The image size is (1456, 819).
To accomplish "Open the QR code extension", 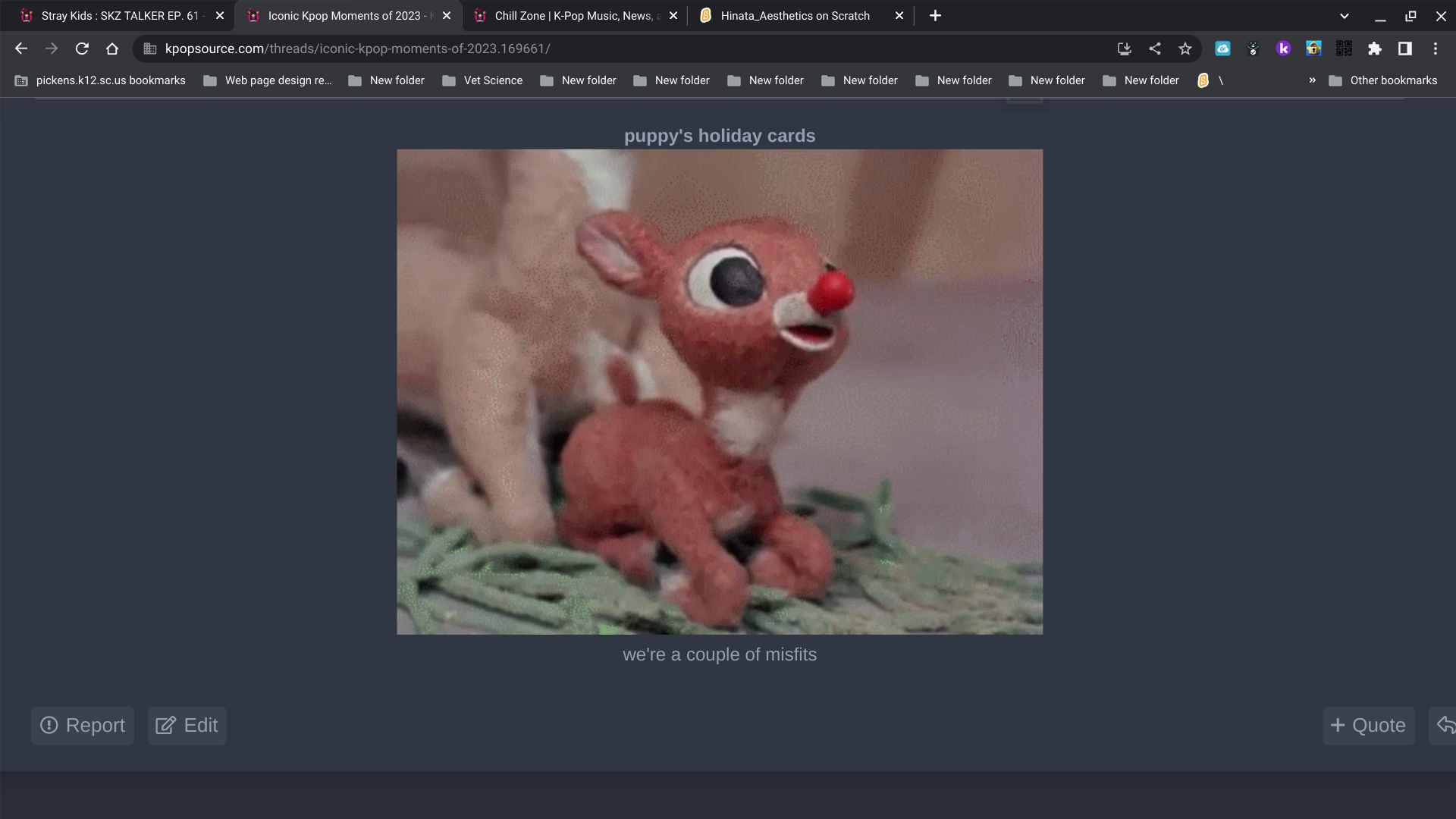I will (1345, 49).
